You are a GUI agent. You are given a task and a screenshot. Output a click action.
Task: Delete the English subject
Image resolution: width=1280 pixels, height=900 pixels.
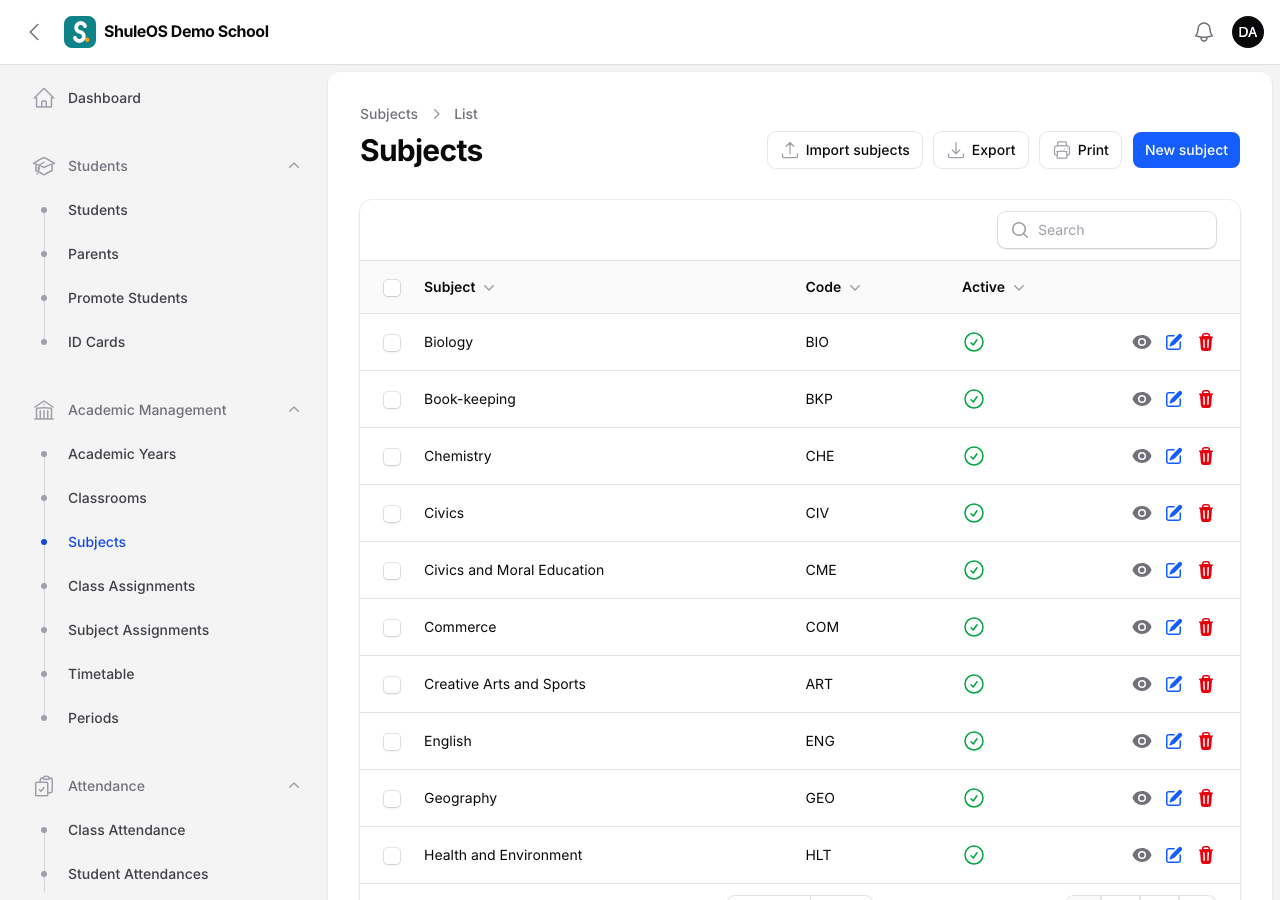(x=1206, y=741)
